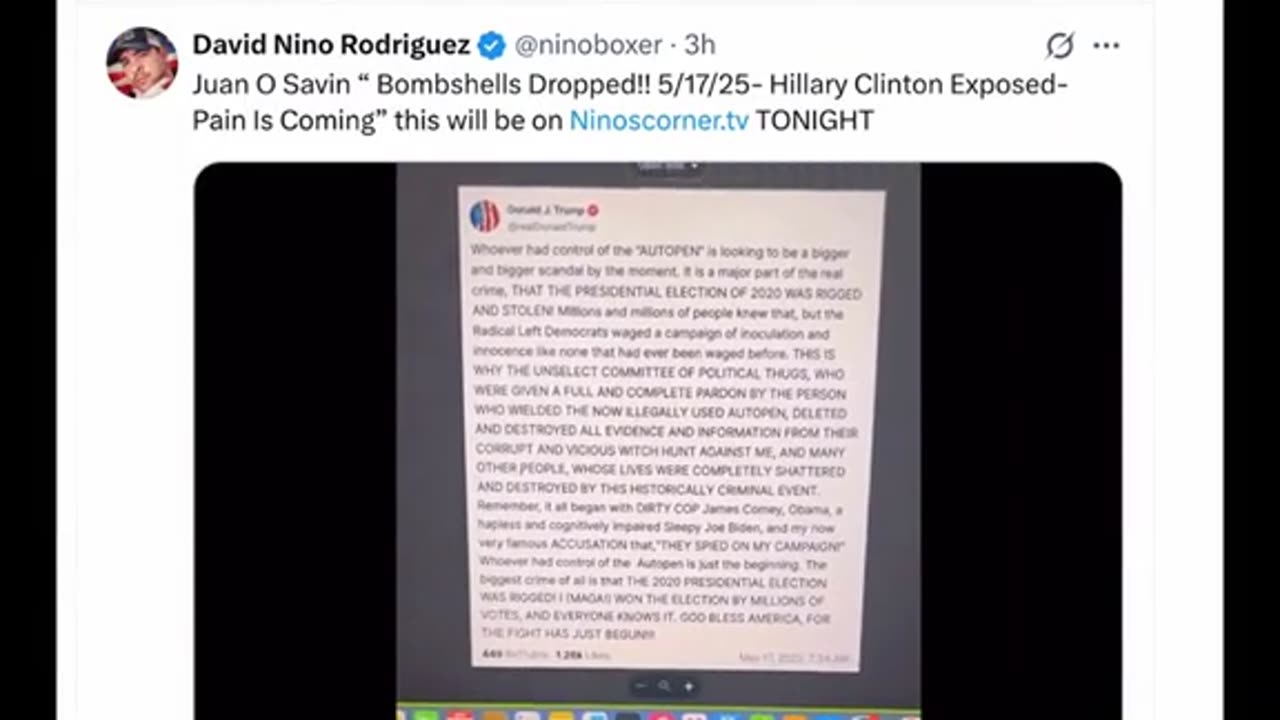Screen dimensions: 1280x720
Task: Open the 3h post timestamp
Action: tap(700, 45)
